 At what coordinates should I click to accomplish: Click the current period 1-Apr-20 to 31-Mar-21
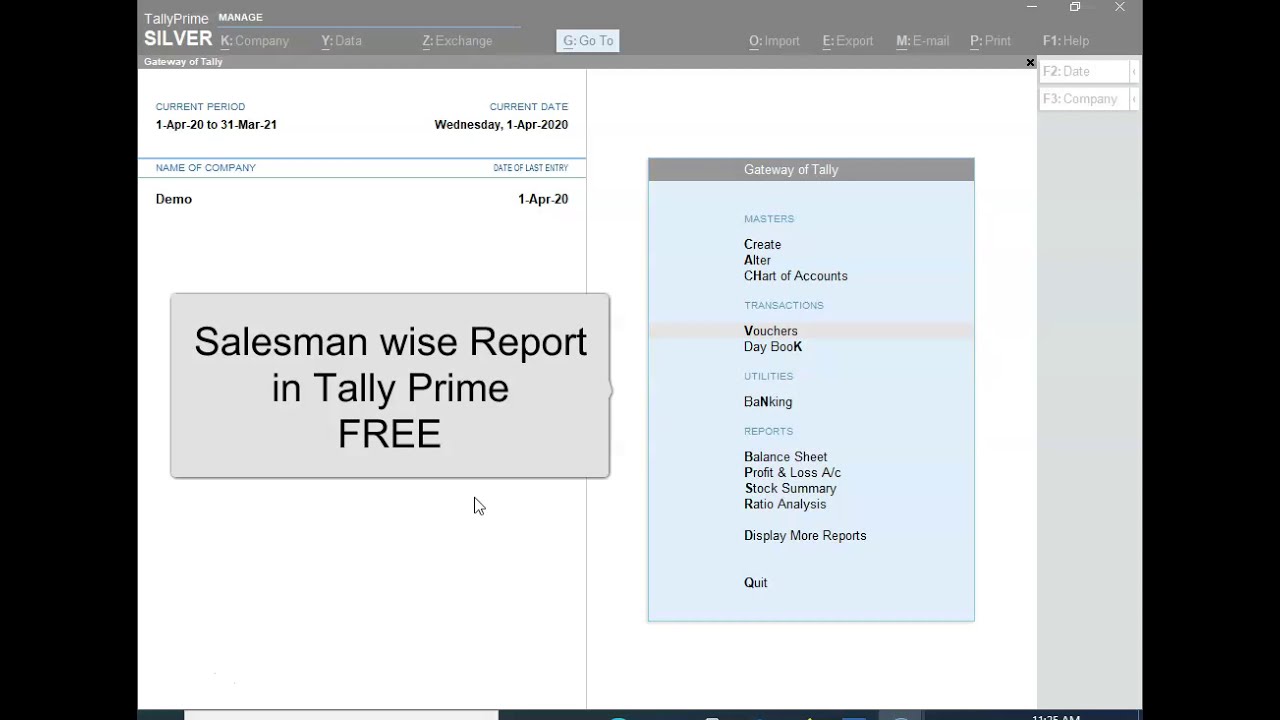(x=216, y=125)
